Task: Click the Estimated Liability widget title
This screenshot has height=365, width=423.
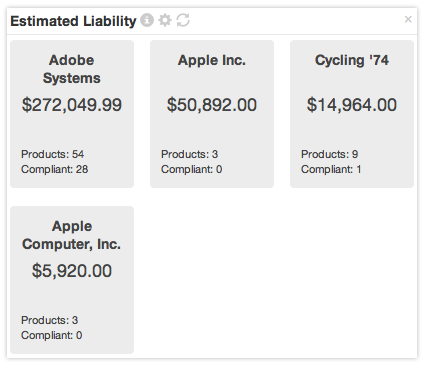Action: coord(73,21)
